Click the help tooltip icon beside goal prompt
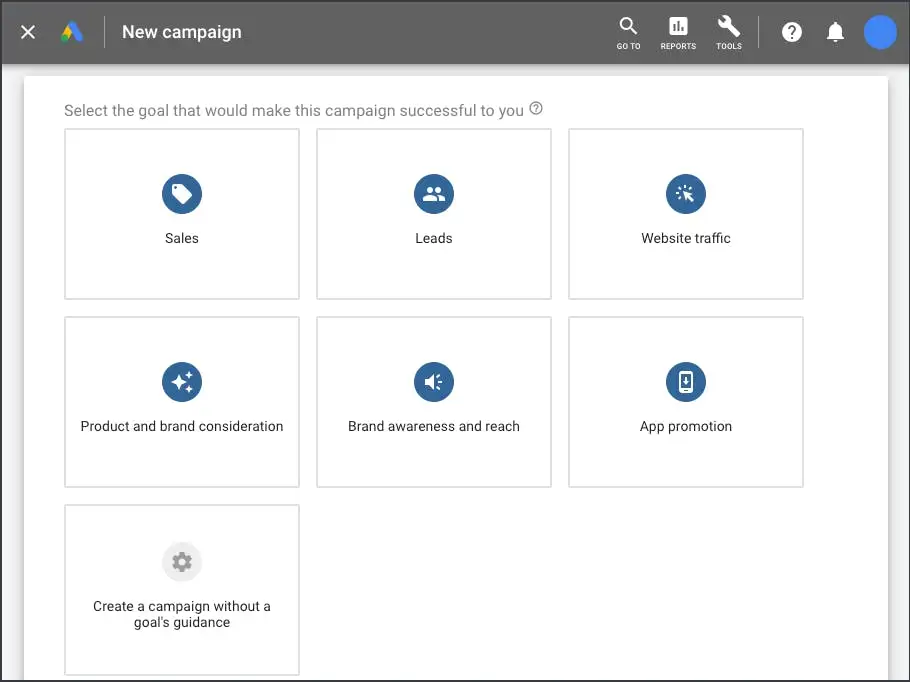 click(x=536, y=109)
